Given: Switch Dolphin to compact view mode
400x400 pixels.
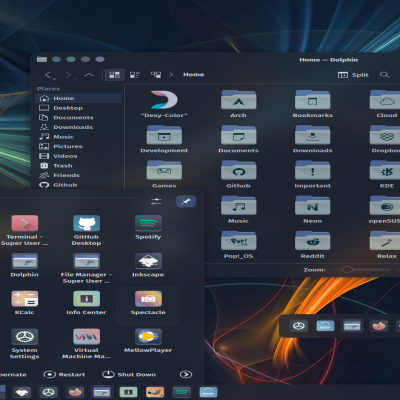Looking at the screenshot, I should [135, 75].
